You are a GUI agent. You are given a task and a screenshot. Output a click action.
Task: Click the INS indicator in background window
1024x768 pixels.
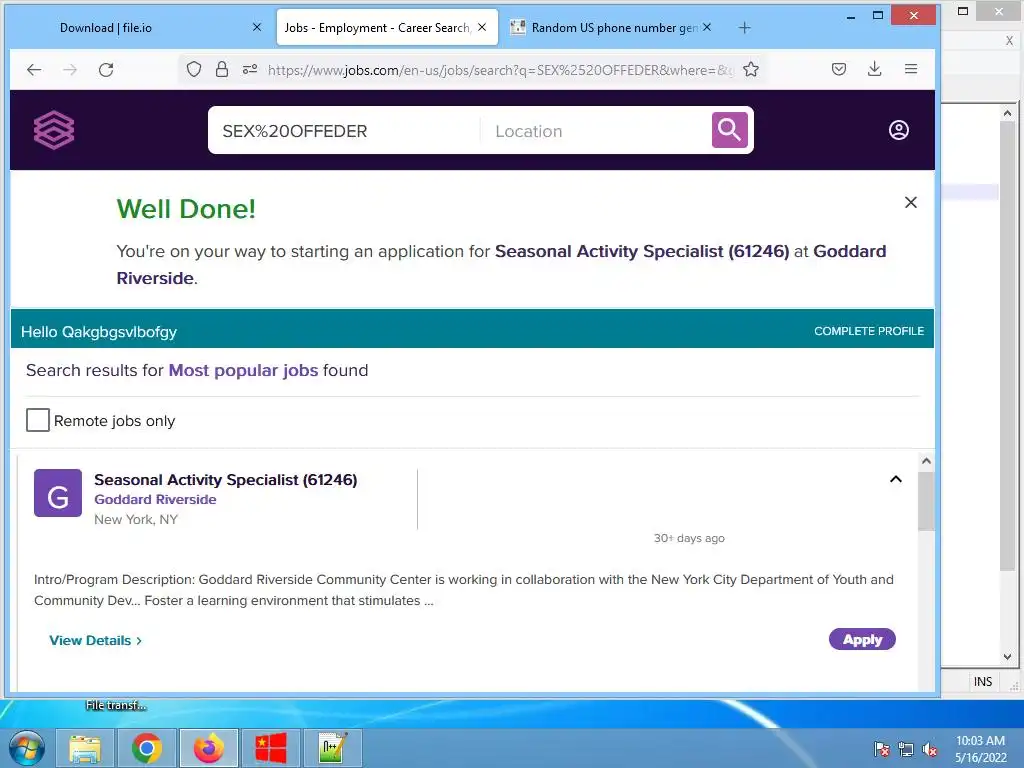pos(982,682)
